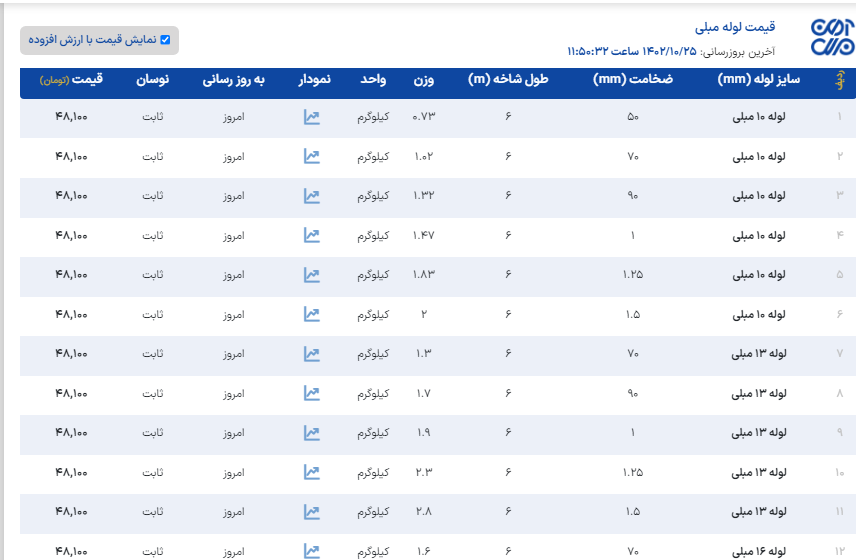Click the 48,100 price in row 3
This screenshot has width=856, height=560.
pyautogui.click(x=72, y=196)
